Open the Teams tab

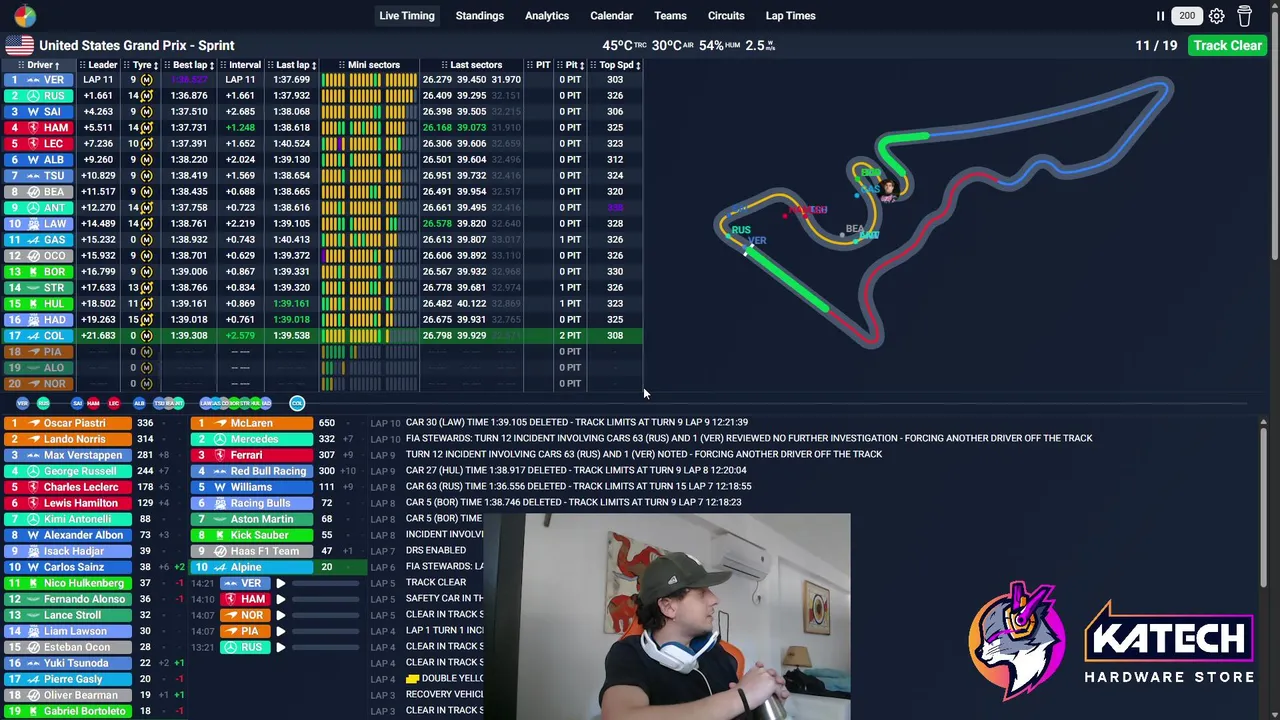tap(670, 16)
